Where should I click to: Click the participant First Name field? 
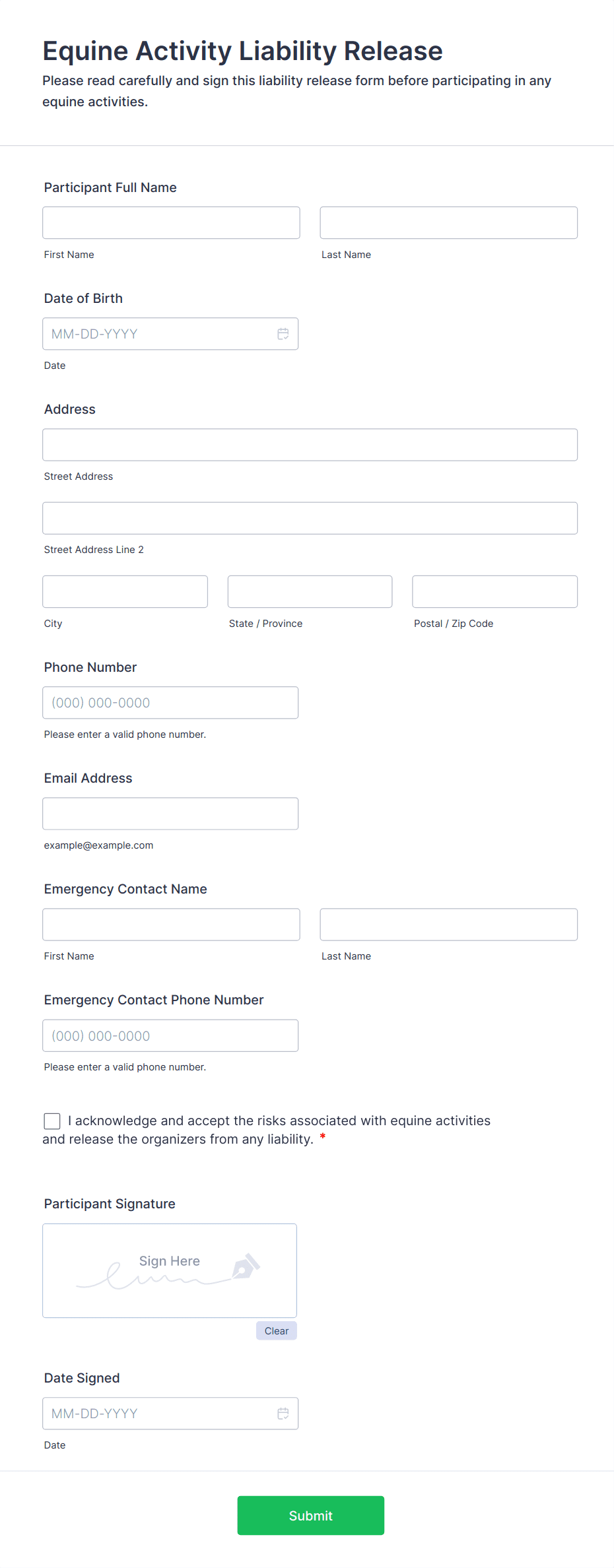click(170, 222)
